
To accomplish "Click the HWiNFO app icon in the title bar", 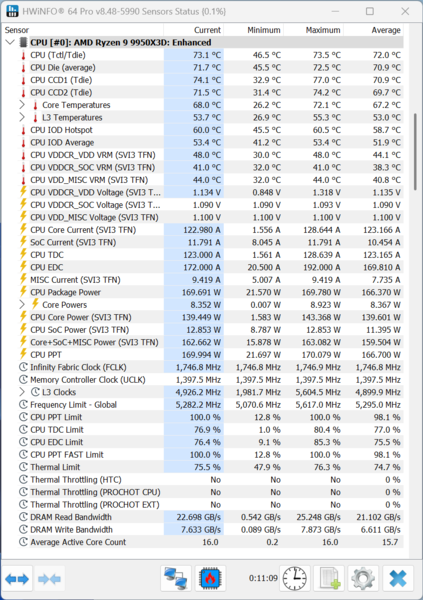I will tap(12, 11).
